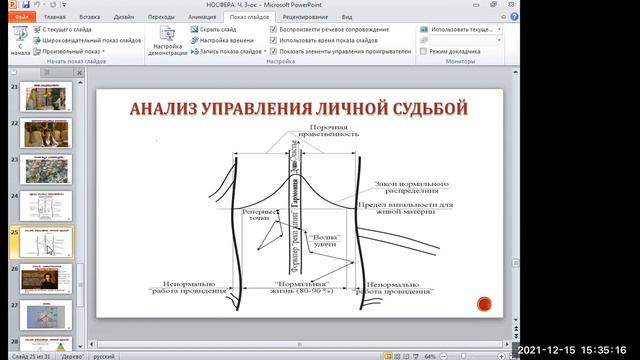
Task: Switch to 'Переходы' tab
Action: [161, 17]
